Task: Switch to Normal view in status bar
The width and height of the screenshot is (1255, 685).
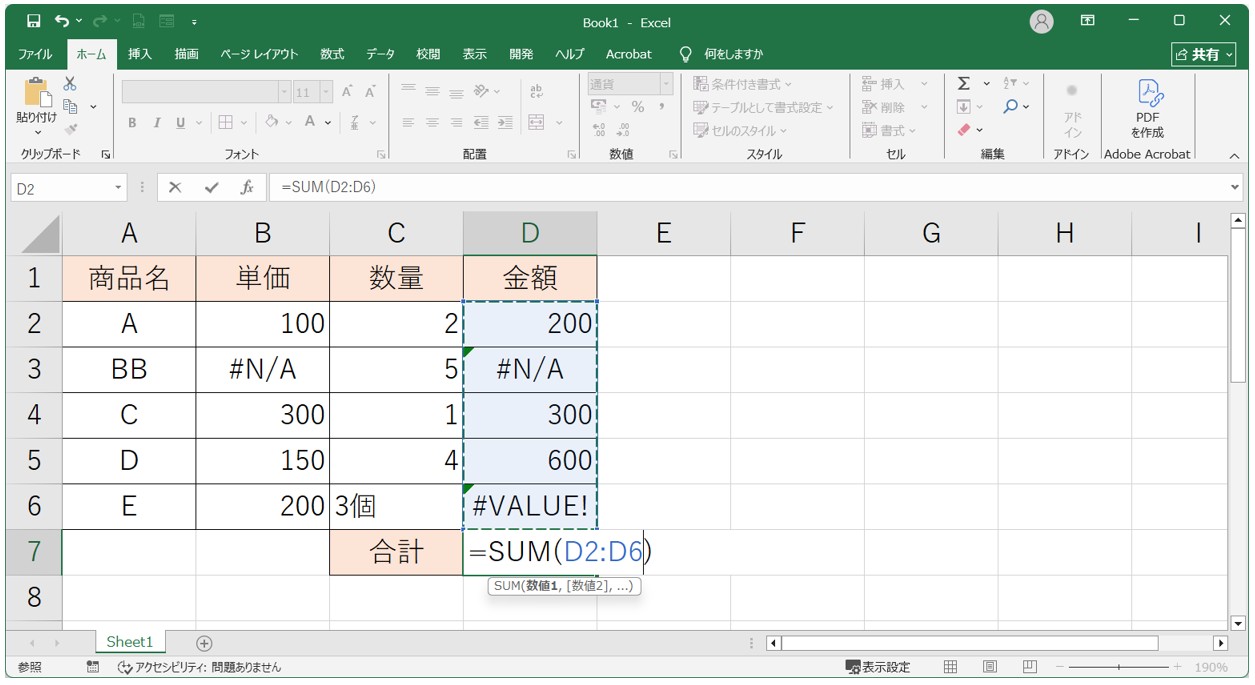Action: pyautogui.click(x=951, y=667)
